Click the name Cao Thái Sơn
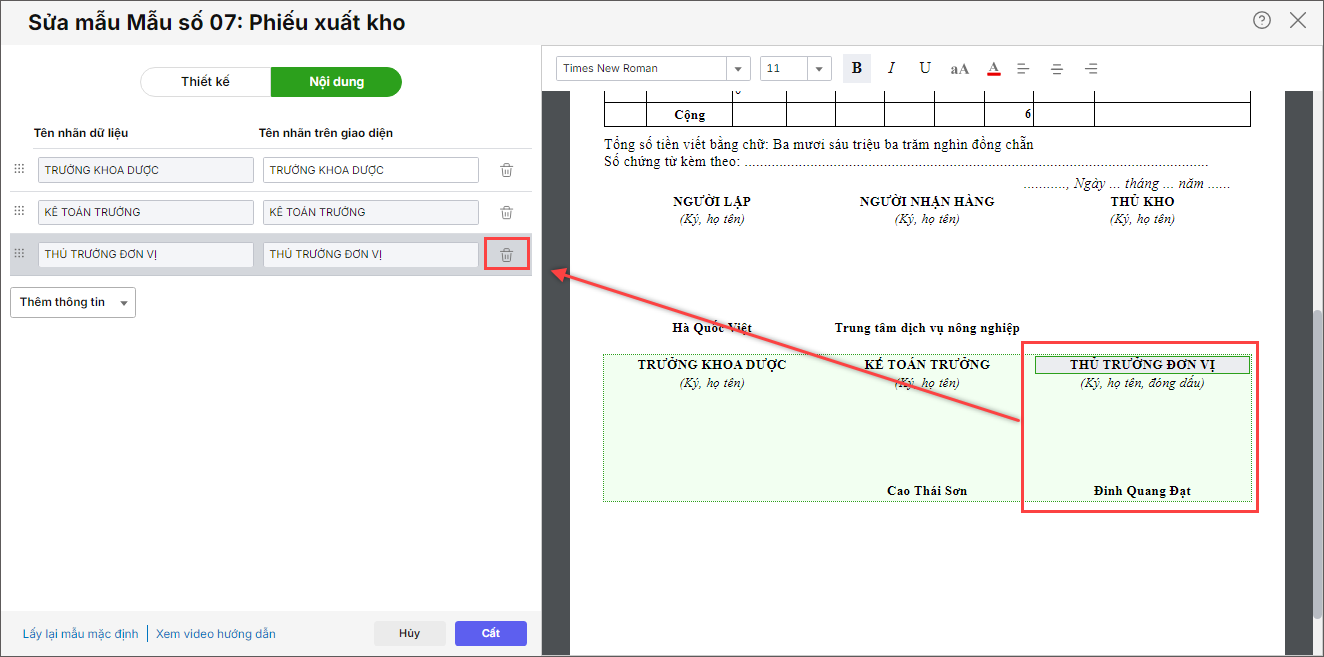 coord(927,491)
